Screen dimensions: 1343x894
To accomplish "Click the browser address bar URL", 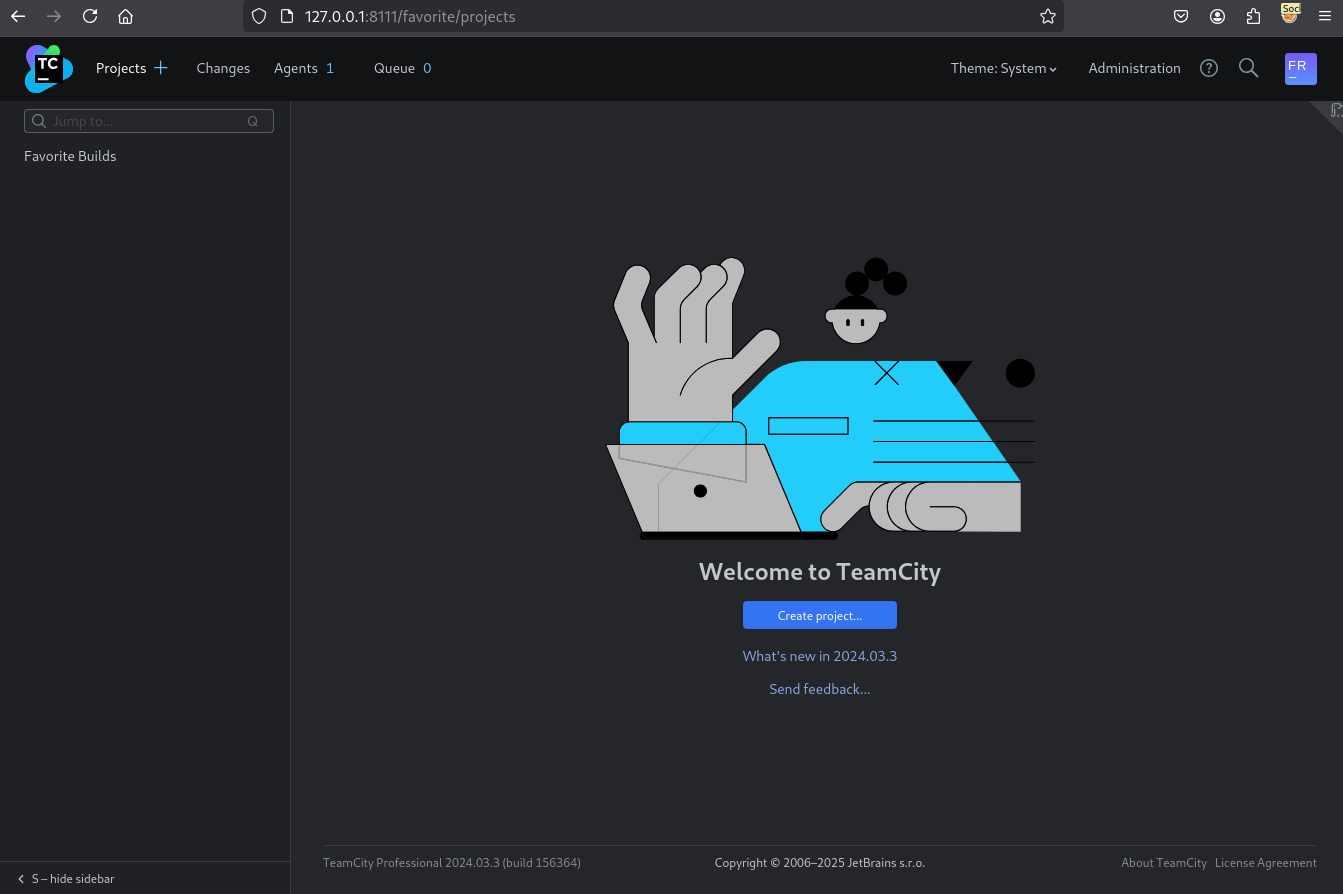I will (x=410, y=16).
